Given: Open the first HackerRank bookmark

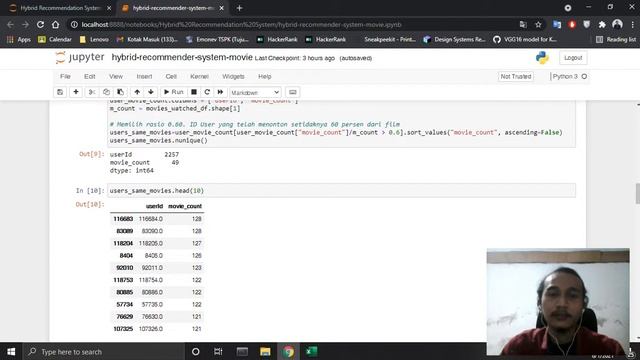Looking at the screenshot, I should coord(277,39).
